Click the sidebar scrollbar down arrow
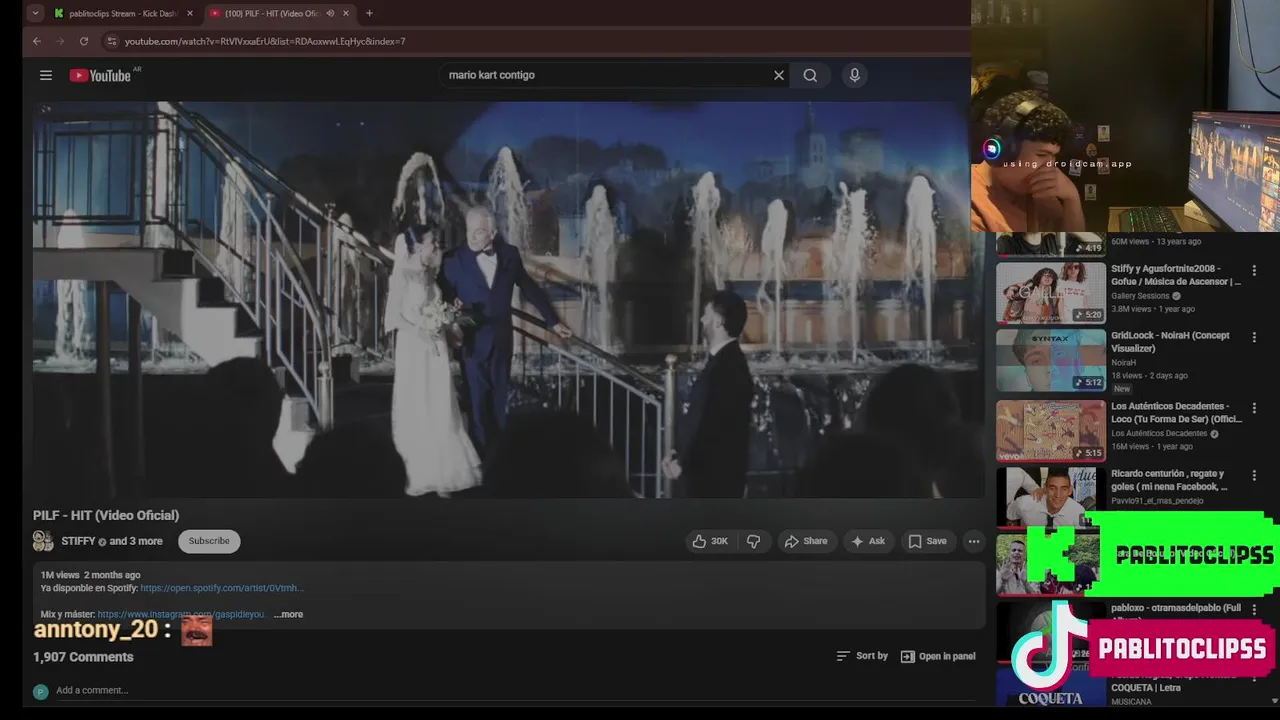Screen dimensions: 1280x720 (x=1273, y=702)
